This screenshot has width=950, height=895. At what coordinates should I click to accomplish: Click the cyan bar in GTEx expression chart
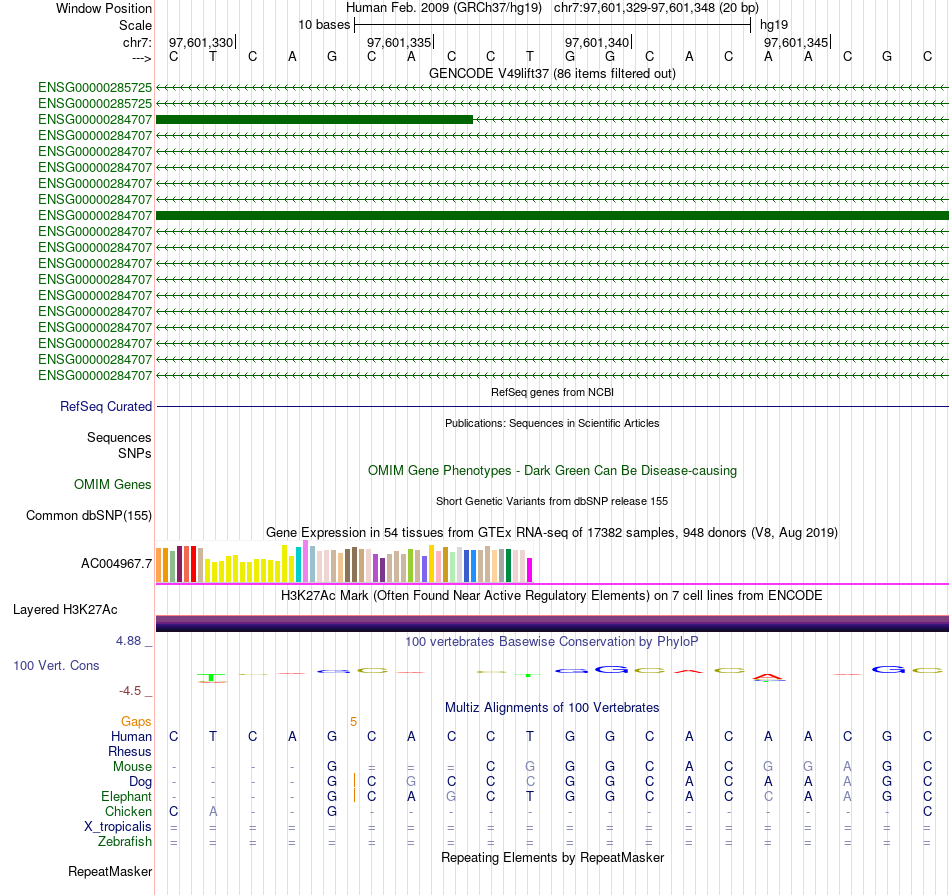pyautogui.click(x=299, y=565)
